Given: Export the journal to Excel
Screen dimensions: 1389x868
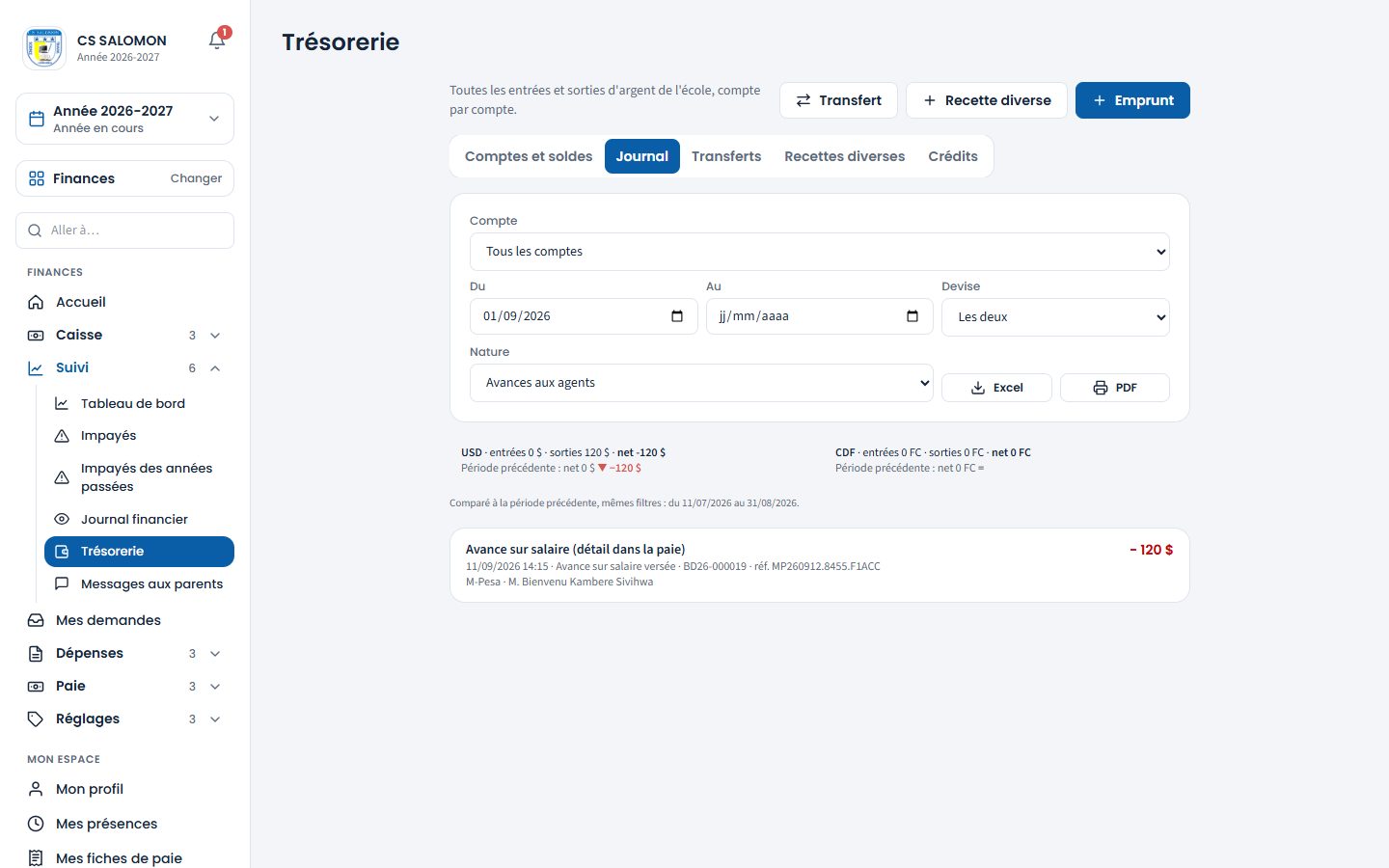Looking at the screenshot, I should point(996,388).
